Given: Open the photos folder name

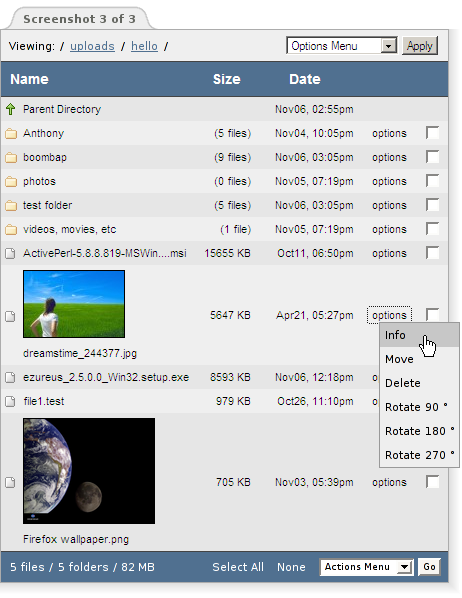Looking at the screenshot, I should (x=39, y=182).
